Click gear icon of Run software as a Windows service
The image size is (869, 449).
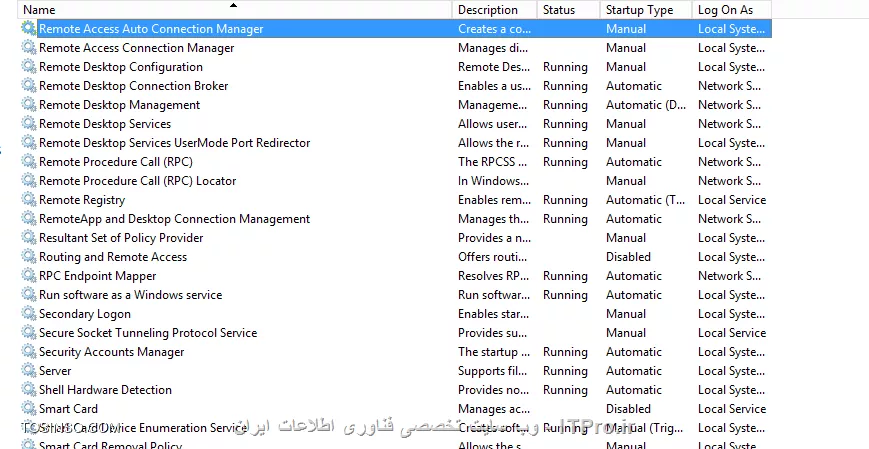tap(29, 294)
